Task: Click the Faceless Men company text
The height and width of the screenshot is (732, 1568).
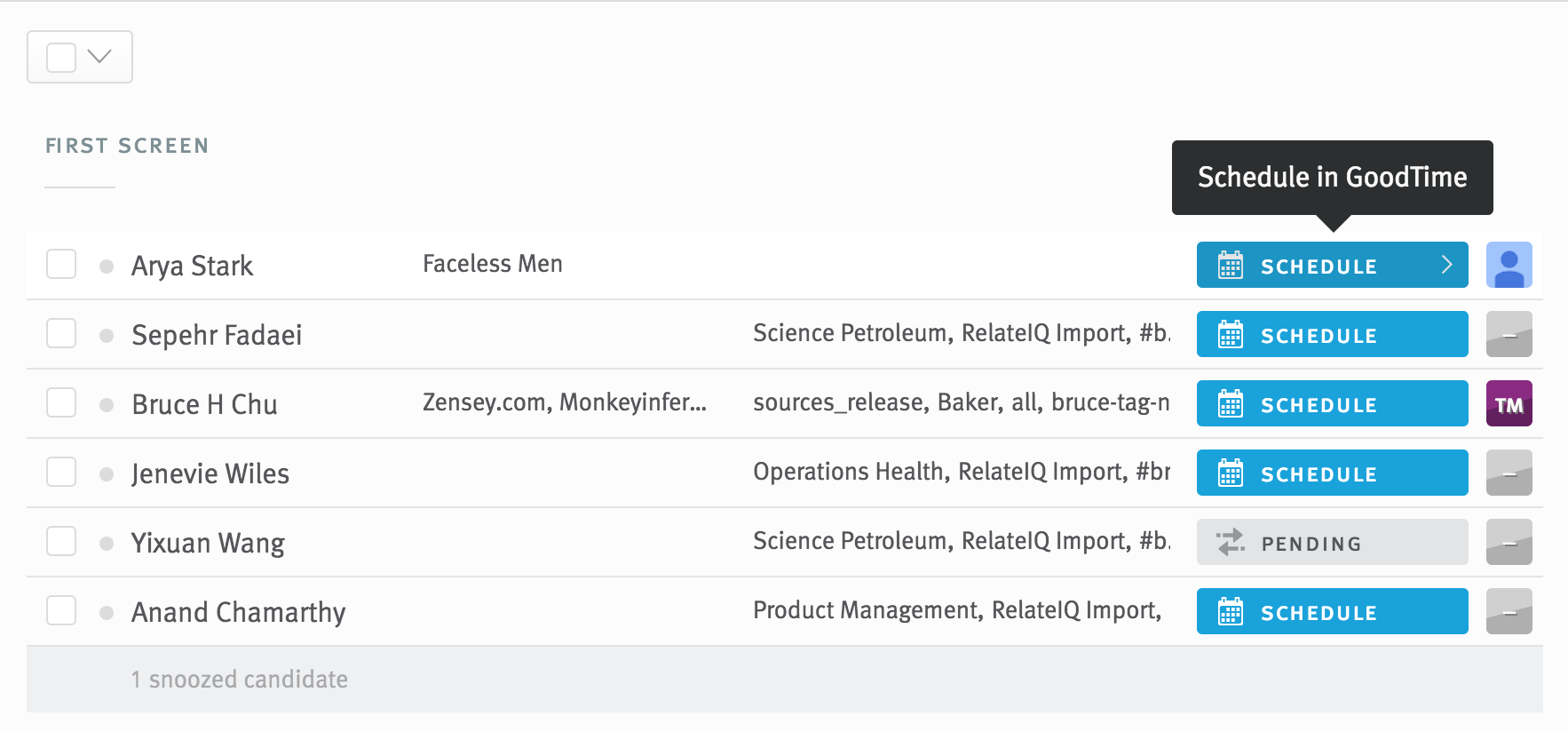Action: (493, 264)
